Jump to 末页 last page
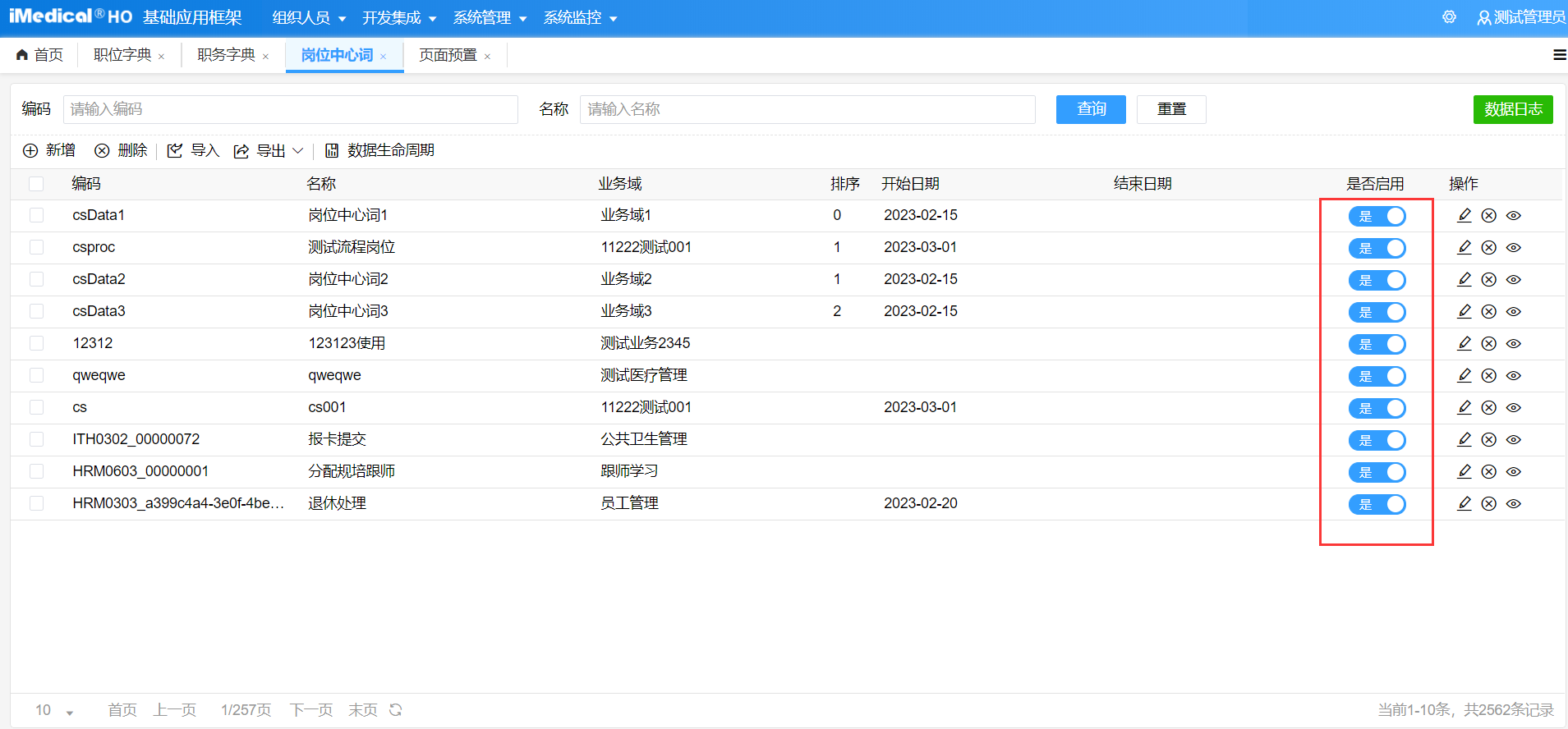This screenshot has height=729, width=1568. 363,710
